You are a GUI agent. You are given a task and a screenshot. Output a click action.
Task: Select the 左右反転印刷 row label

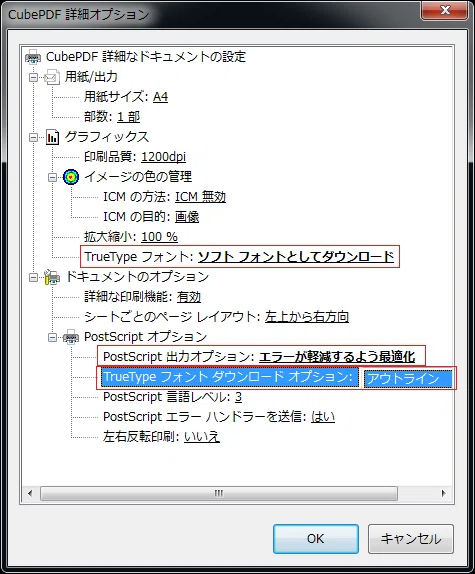pos(141,437)
